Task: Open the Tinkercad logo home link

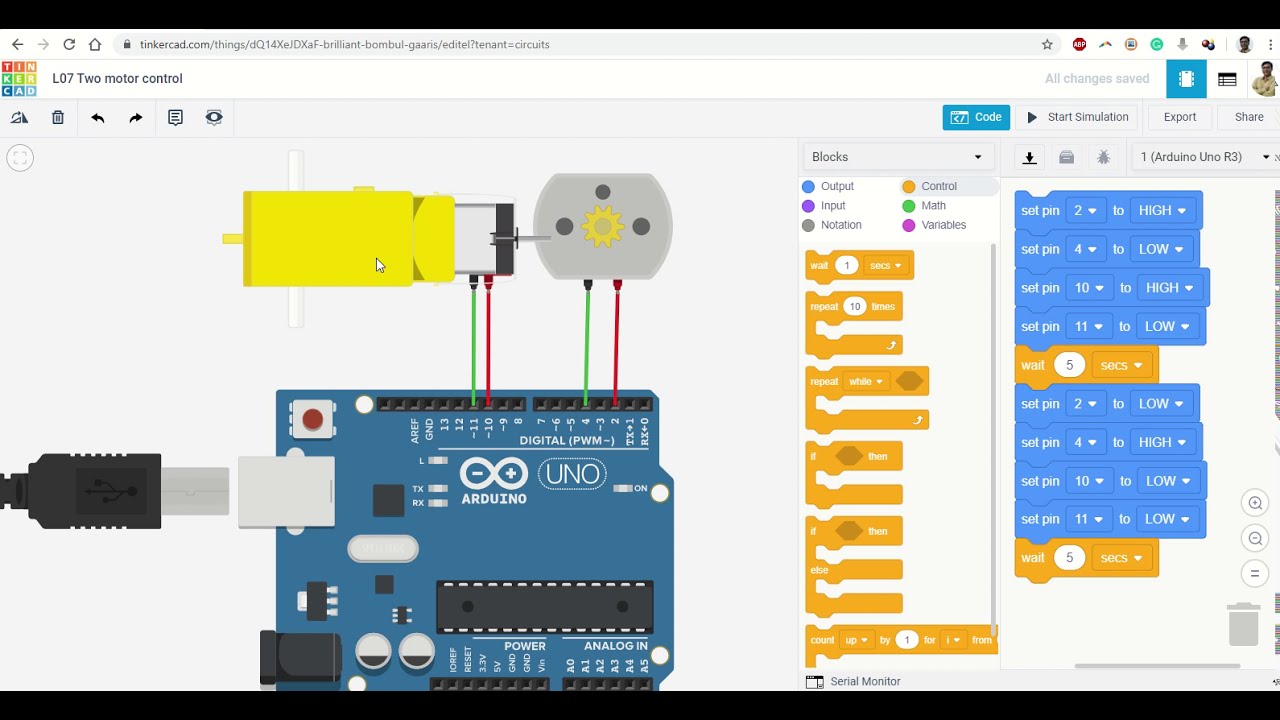Action: pos(19,79)
